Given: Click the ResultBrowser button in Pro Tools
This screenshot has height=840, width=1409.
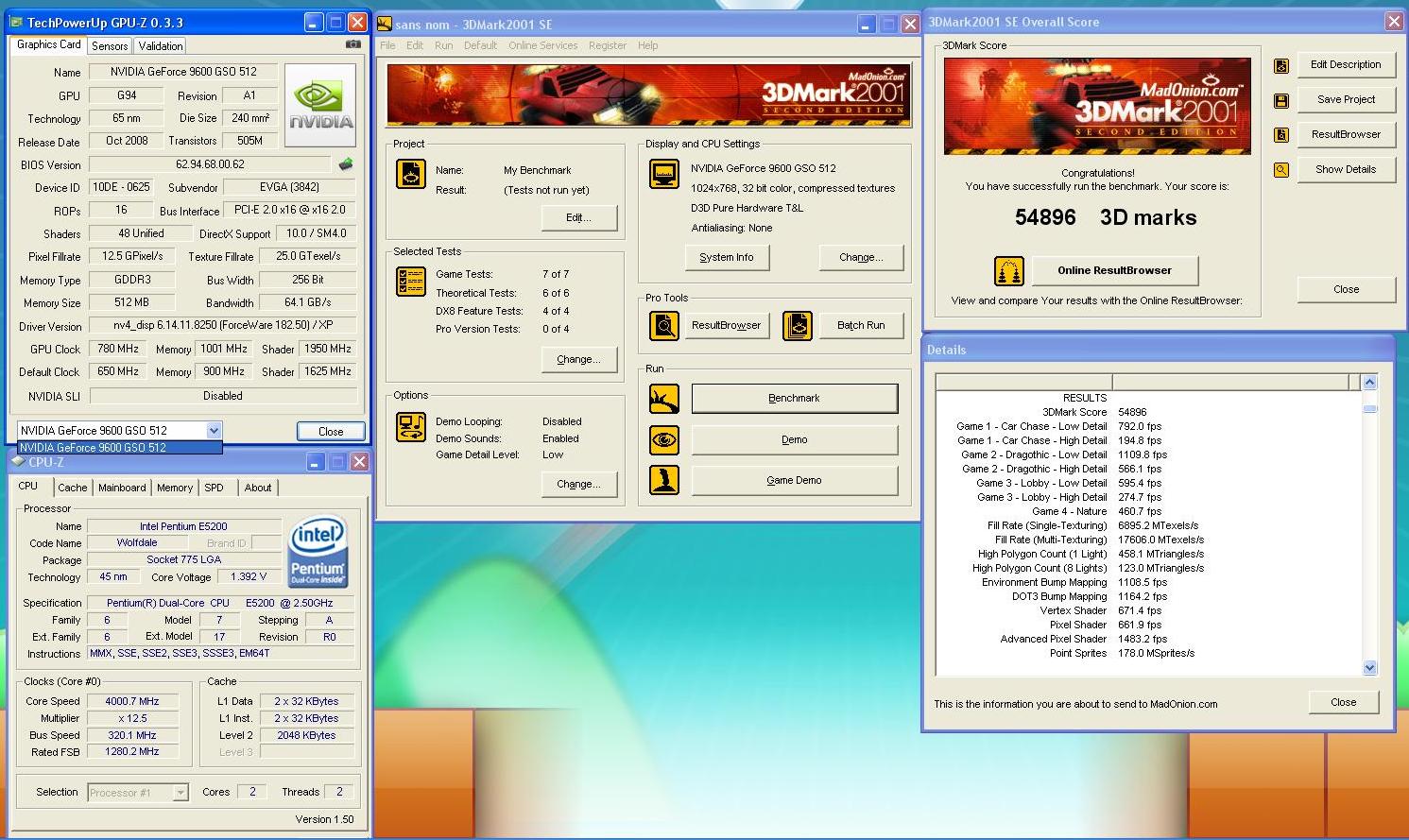Looking at the screenshot, I should click(x=726, y=325).
